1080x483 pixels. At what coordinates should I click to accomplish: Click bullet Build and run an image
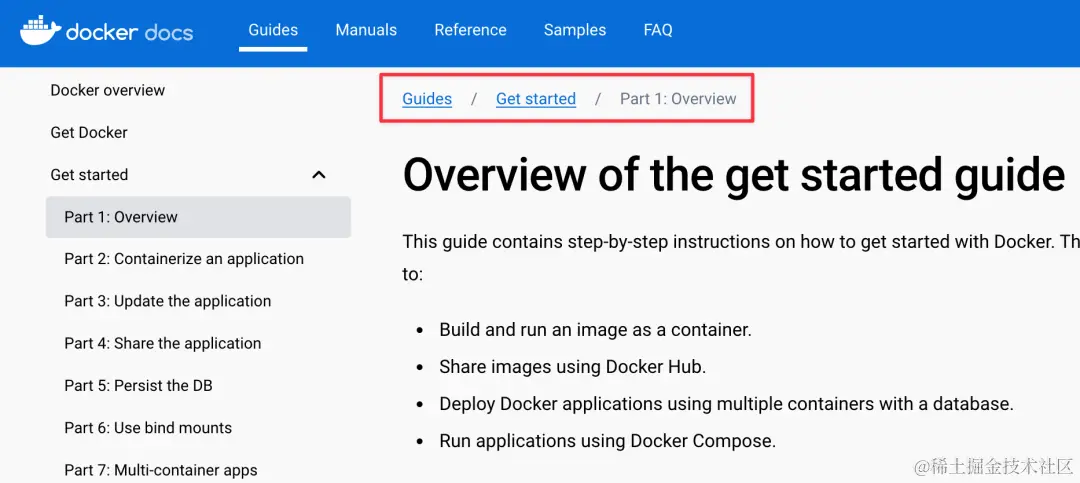(x=595, y=329)
